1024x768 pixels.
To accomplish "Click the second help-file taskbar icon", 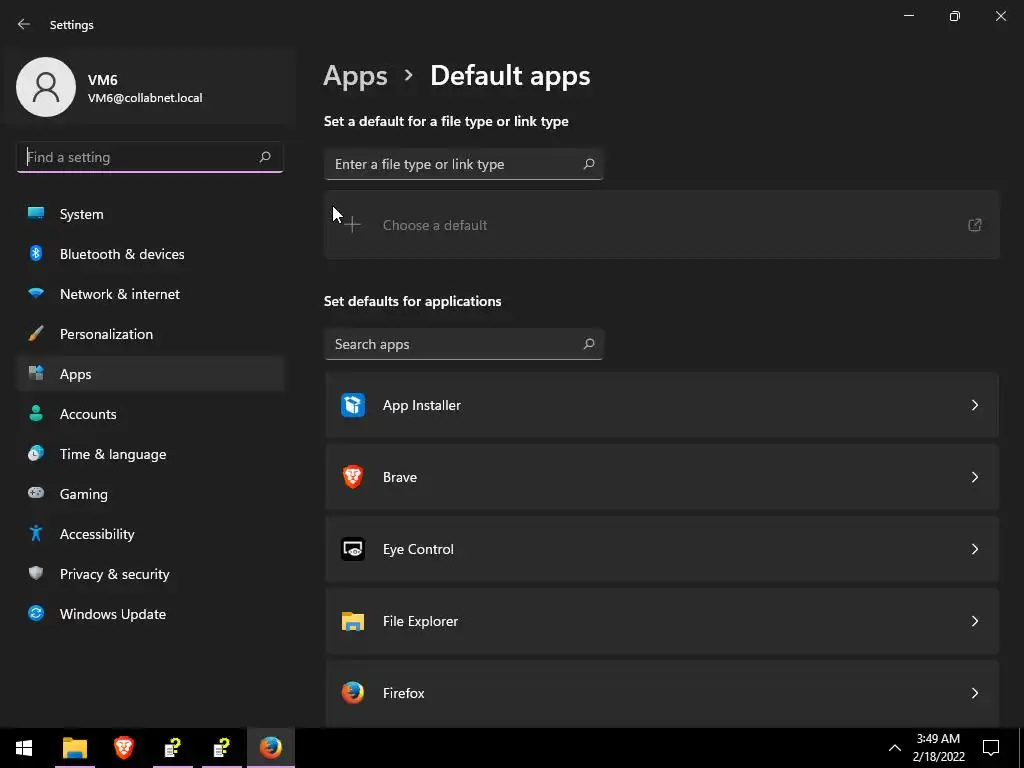I will 222,748.
